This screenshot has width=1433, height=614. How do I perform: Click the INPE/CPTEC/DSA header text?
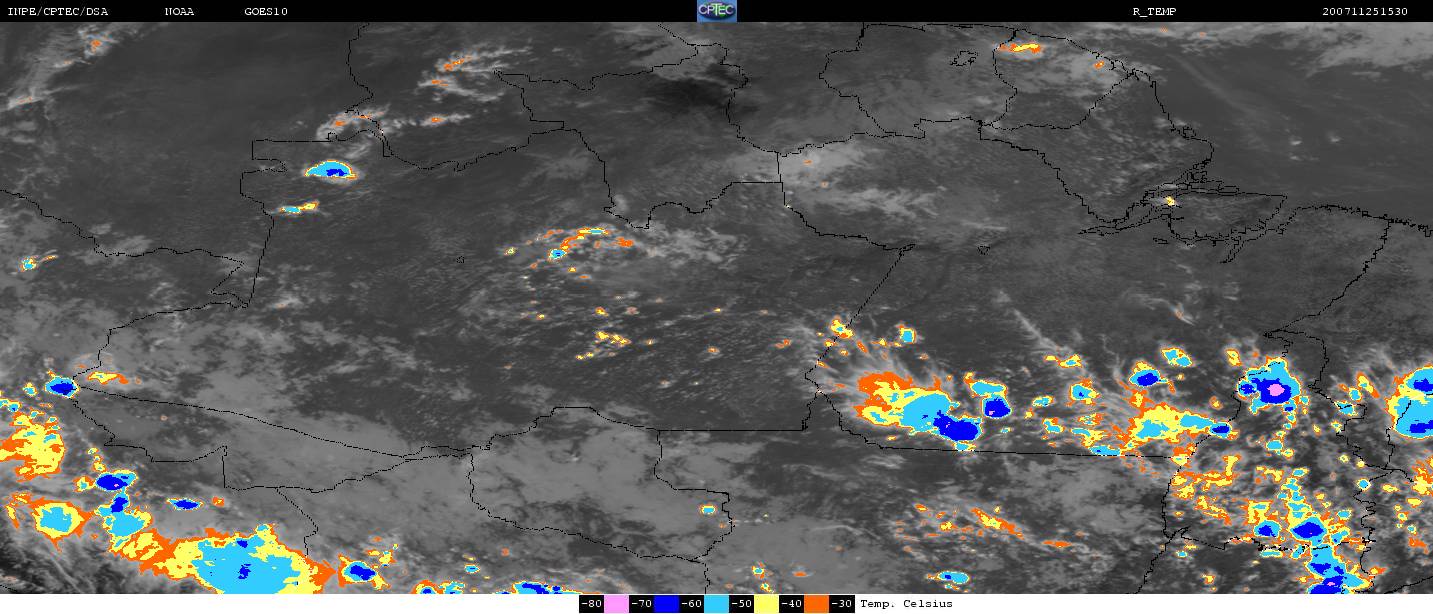point(57,12)
